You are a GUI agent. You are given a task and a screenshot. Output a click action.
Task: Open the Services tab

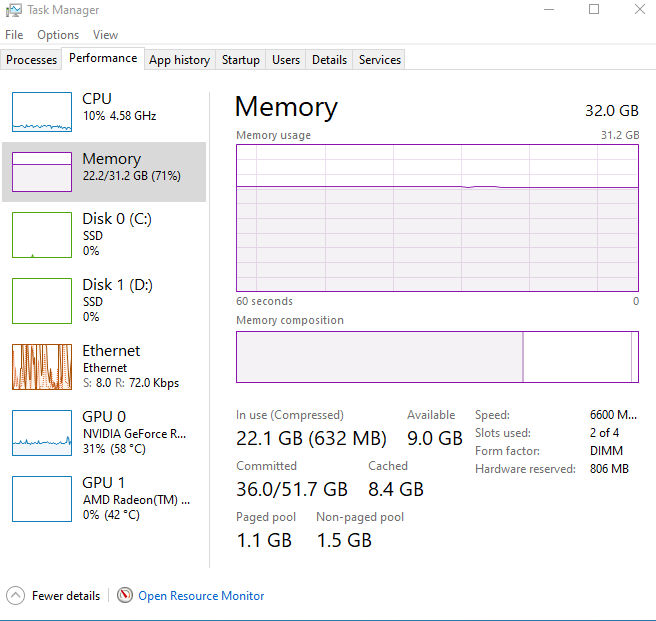tap(380, 60)
